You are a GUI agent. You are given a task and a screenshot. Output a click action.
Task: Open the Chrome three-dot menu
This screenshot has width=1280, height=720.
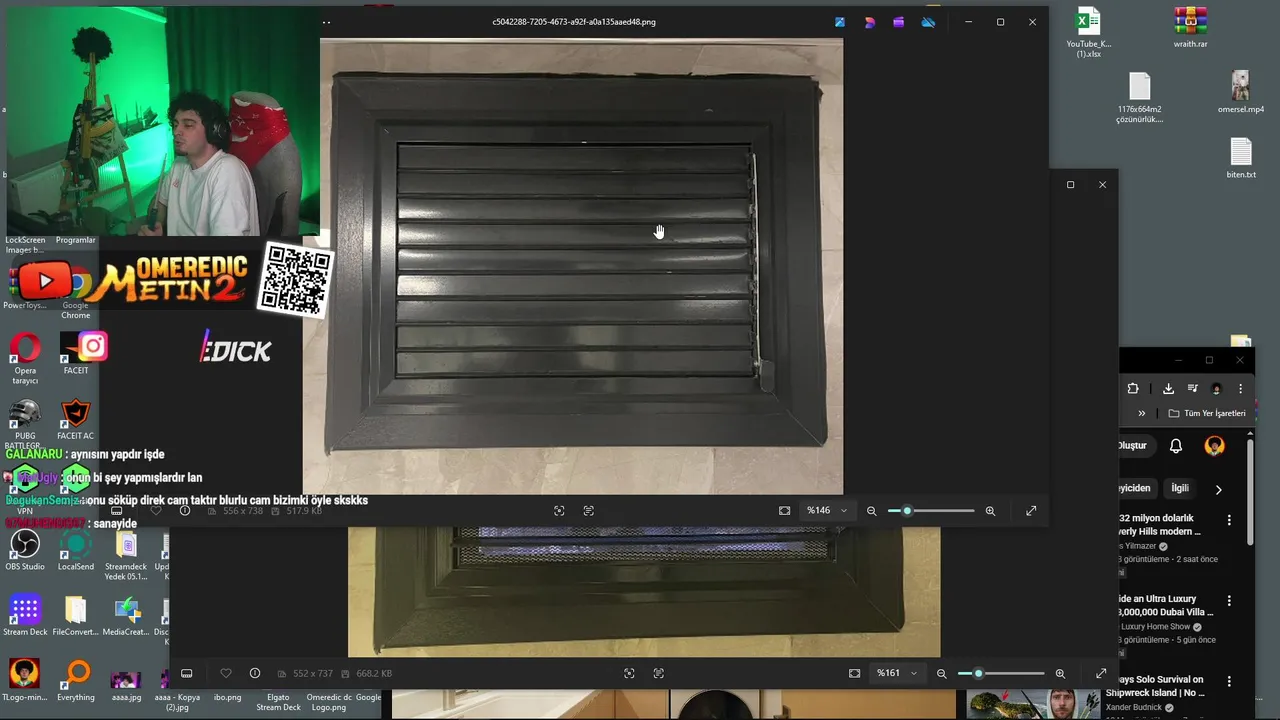[x=1240, y=388]
